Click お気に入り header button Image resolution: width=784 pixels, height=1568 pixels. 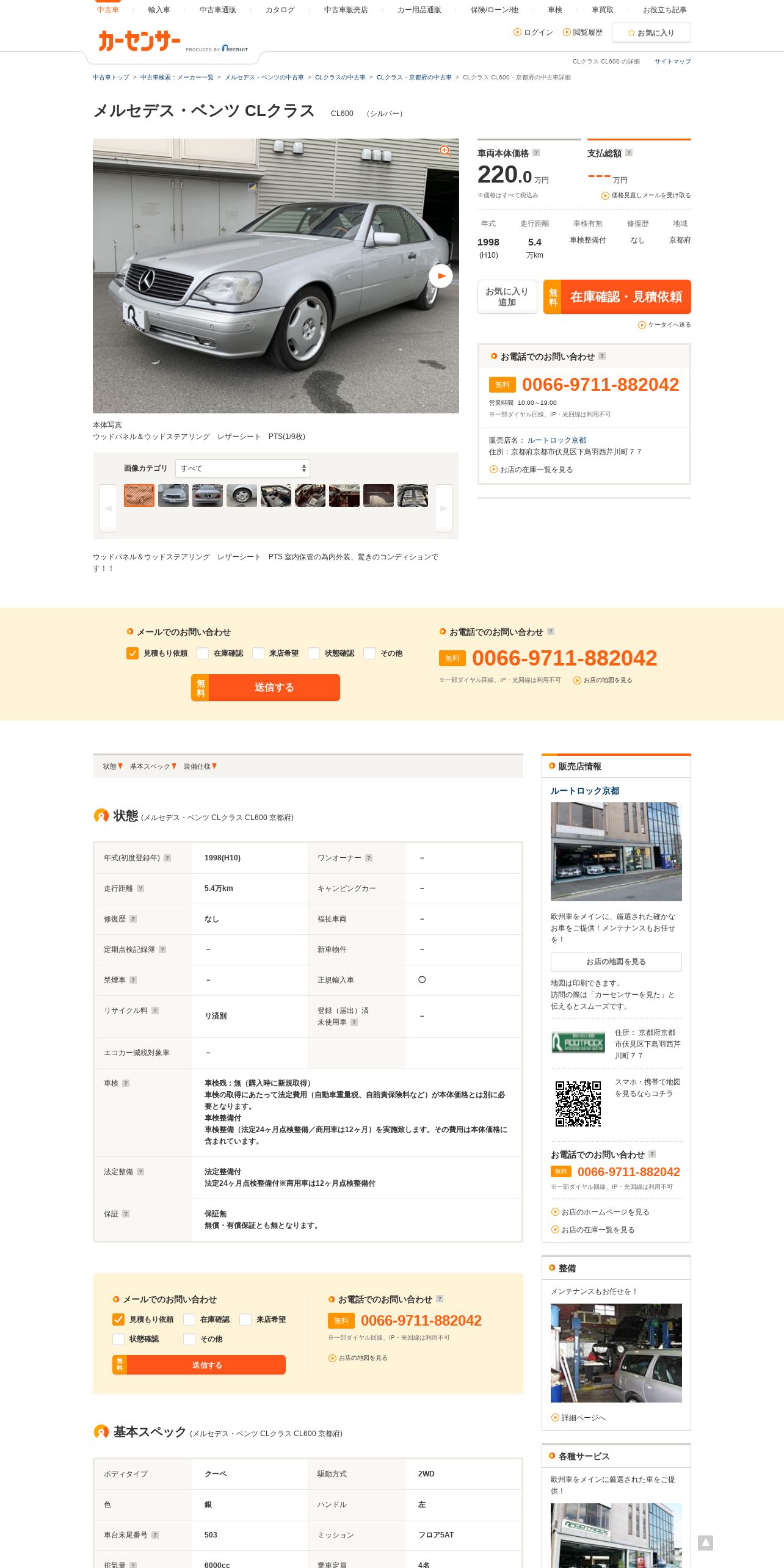click(652, 33)
